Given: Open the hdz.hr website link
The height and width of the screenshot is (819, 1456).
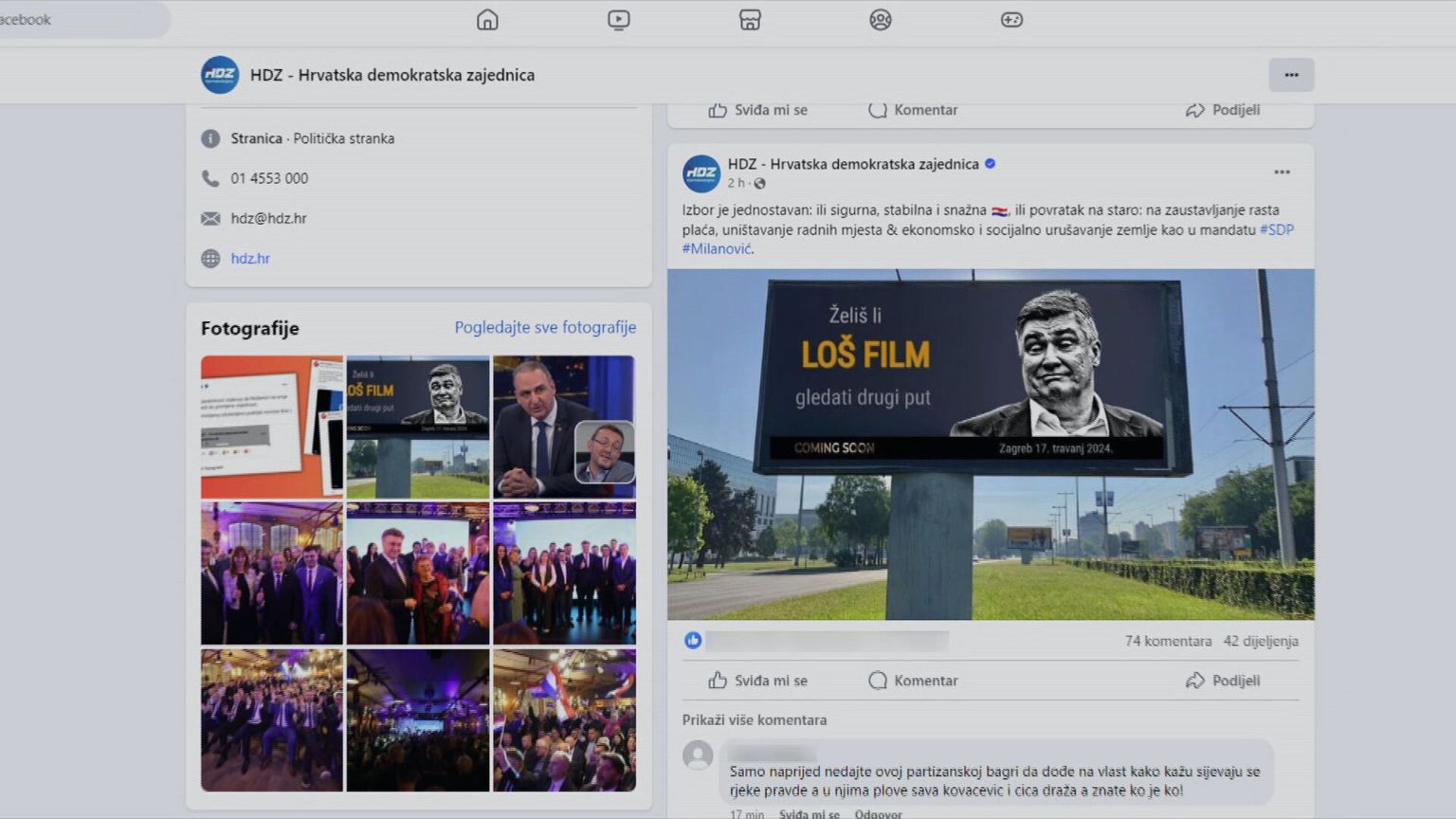Looking at the screenshot, I should (250, 258).
